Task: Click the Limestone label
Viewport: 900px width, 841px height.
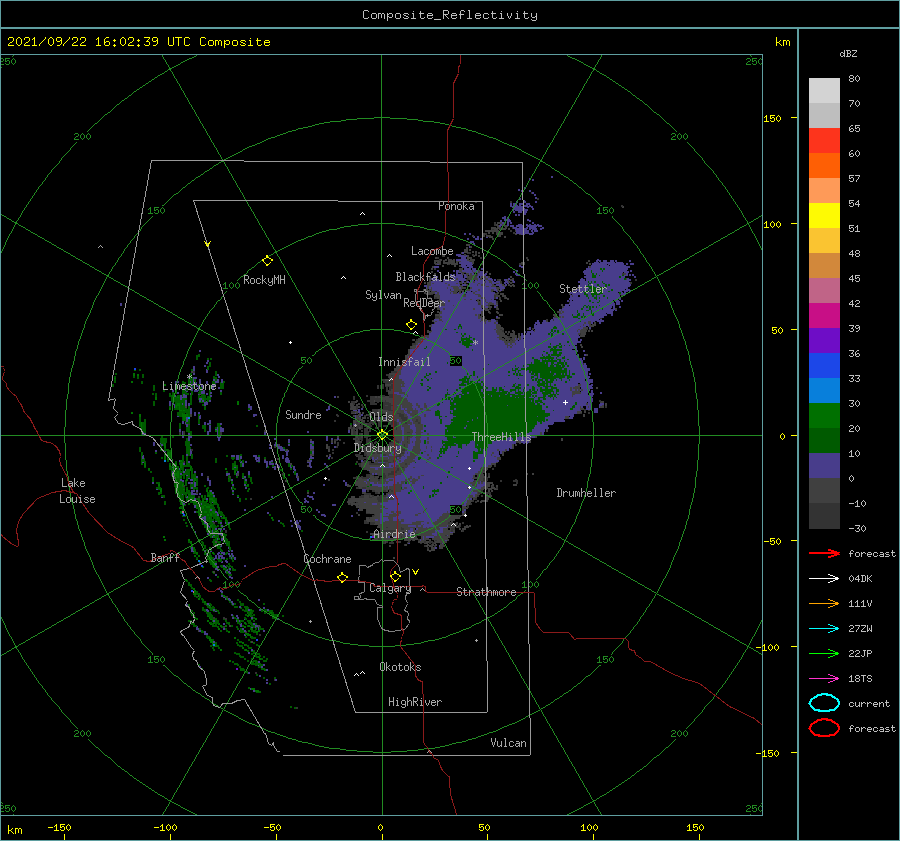Action: (189, 386)
